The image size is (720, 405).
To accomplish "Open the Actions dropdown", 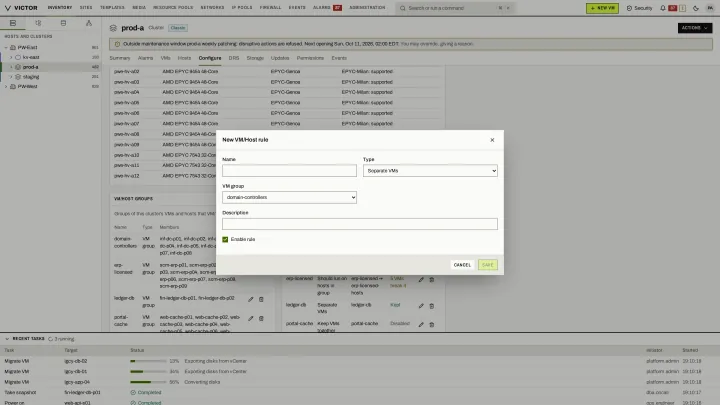I will click(694, 28).
